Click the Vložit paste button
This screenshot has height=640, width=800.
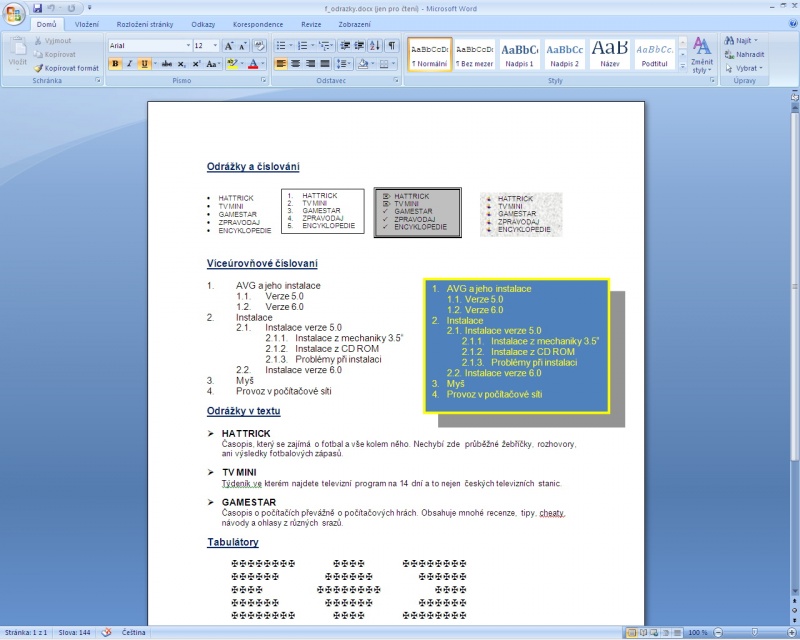17,53
